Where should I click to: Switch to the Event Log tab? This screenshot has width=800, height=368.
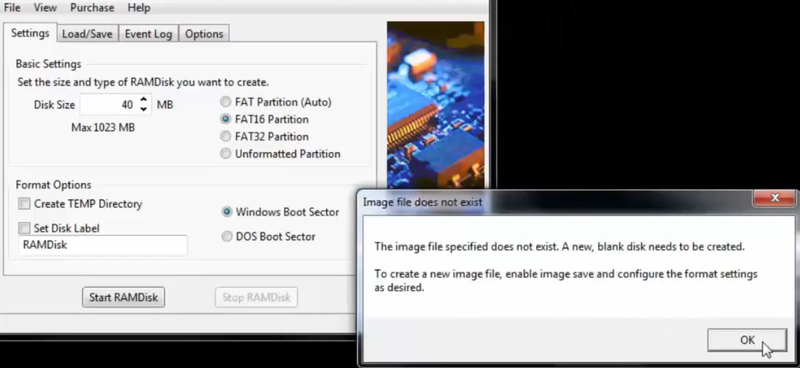tap(148, 34)
